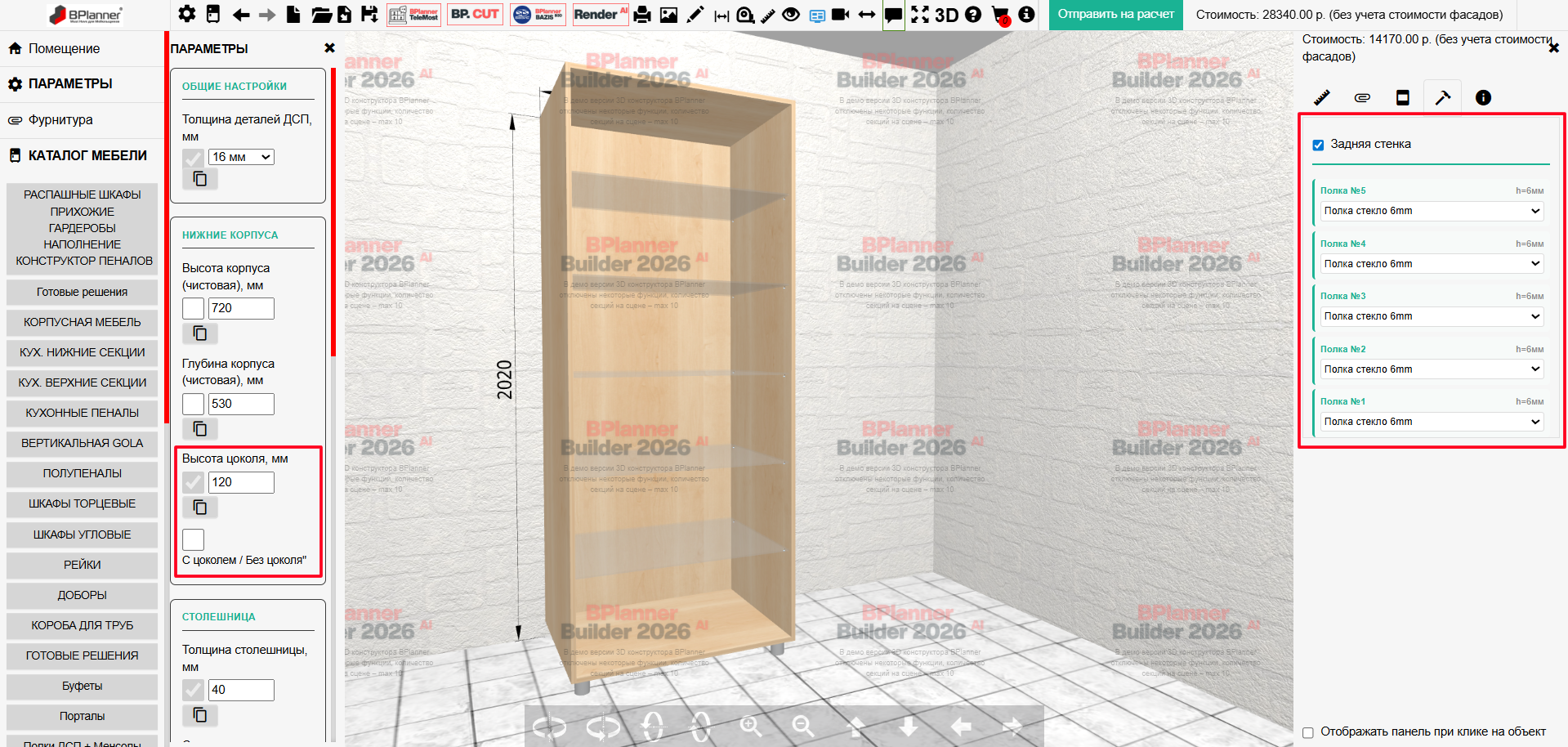Viewport: 1568px width, 747px height.
Task: Open the Полка №5 material dropdown
Action: [x=1432, y=211]
